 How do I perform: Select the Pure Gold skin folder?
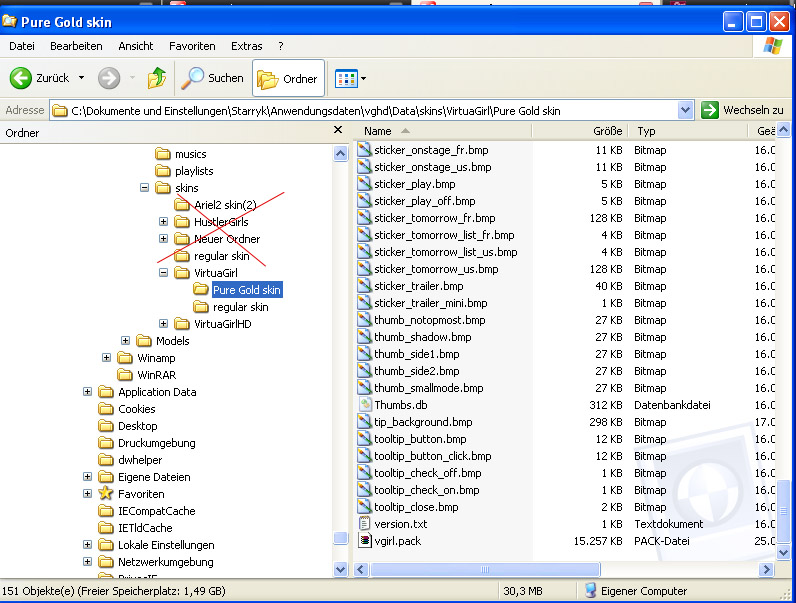247,290
